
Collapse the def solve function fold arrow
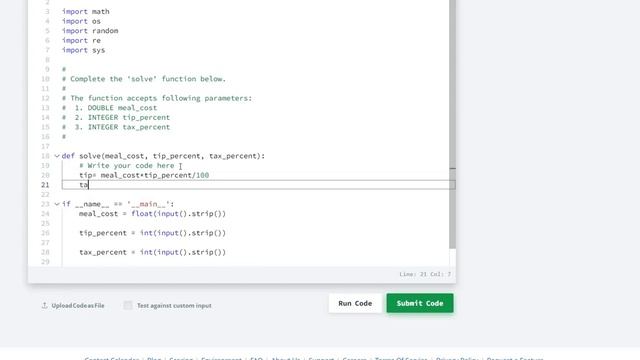pos(57,156)
